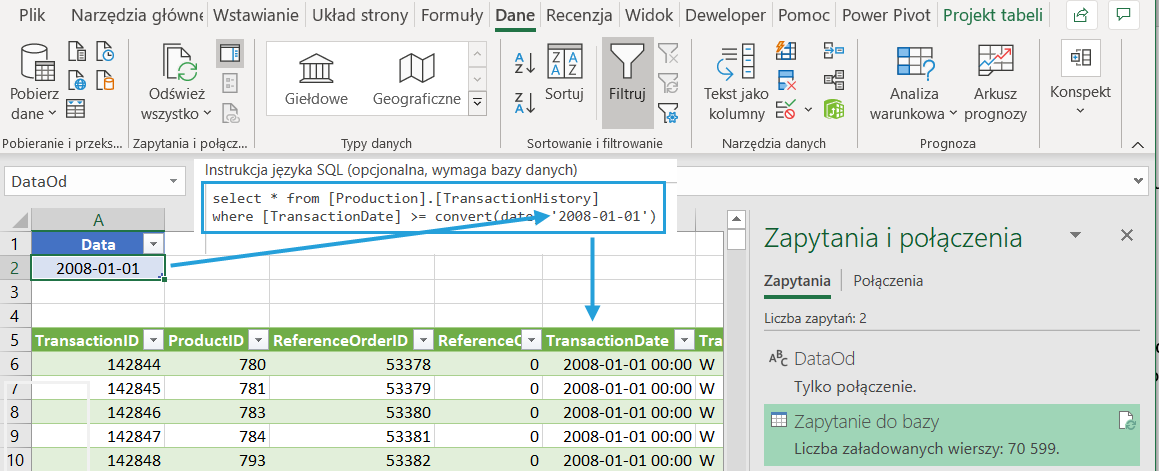1159x471 pixels.
Task: Open the Data column filter arrow
Action: pos(153,244)
